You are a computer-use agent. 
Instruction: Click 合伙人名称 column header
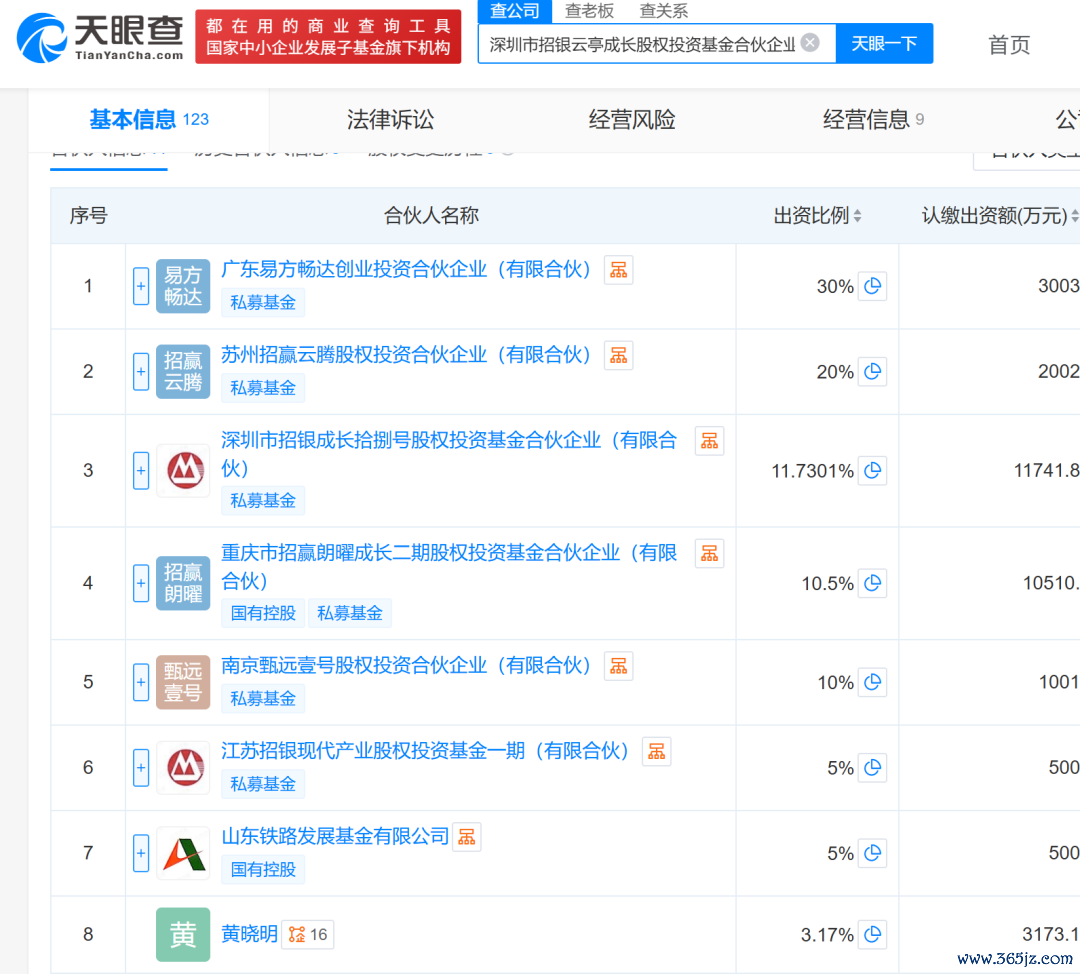pyautogui.click(x=430, y=216)
